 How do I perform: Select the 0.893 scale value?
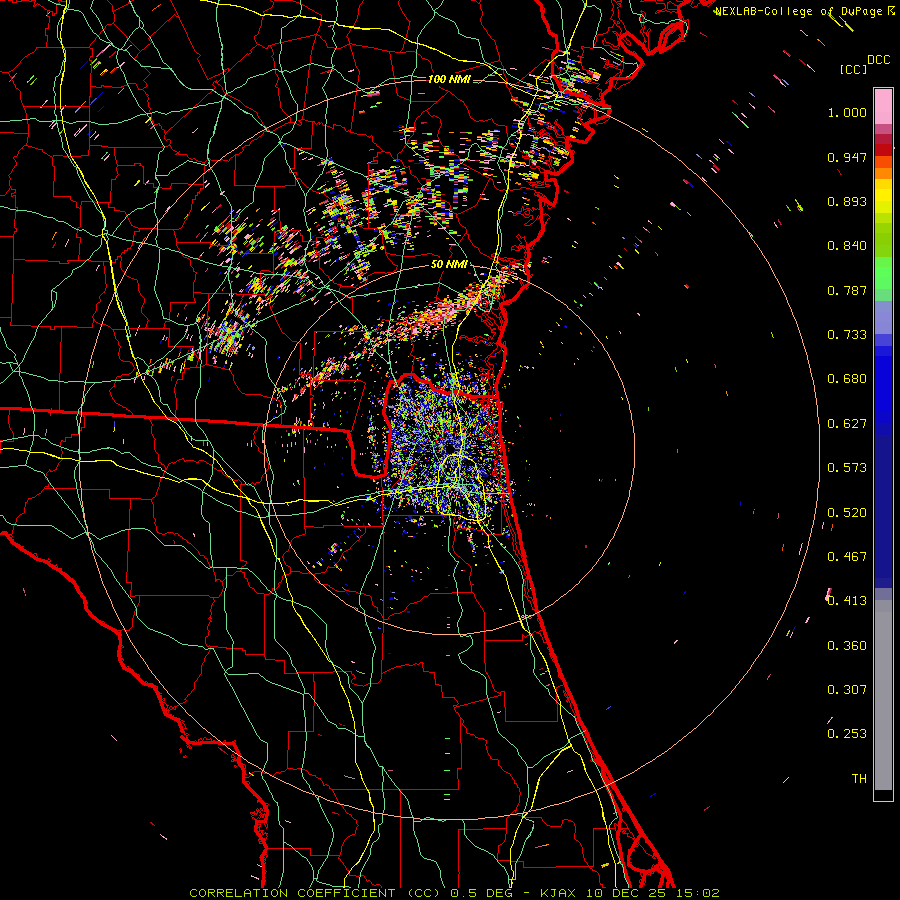click(x=847, y=201)
